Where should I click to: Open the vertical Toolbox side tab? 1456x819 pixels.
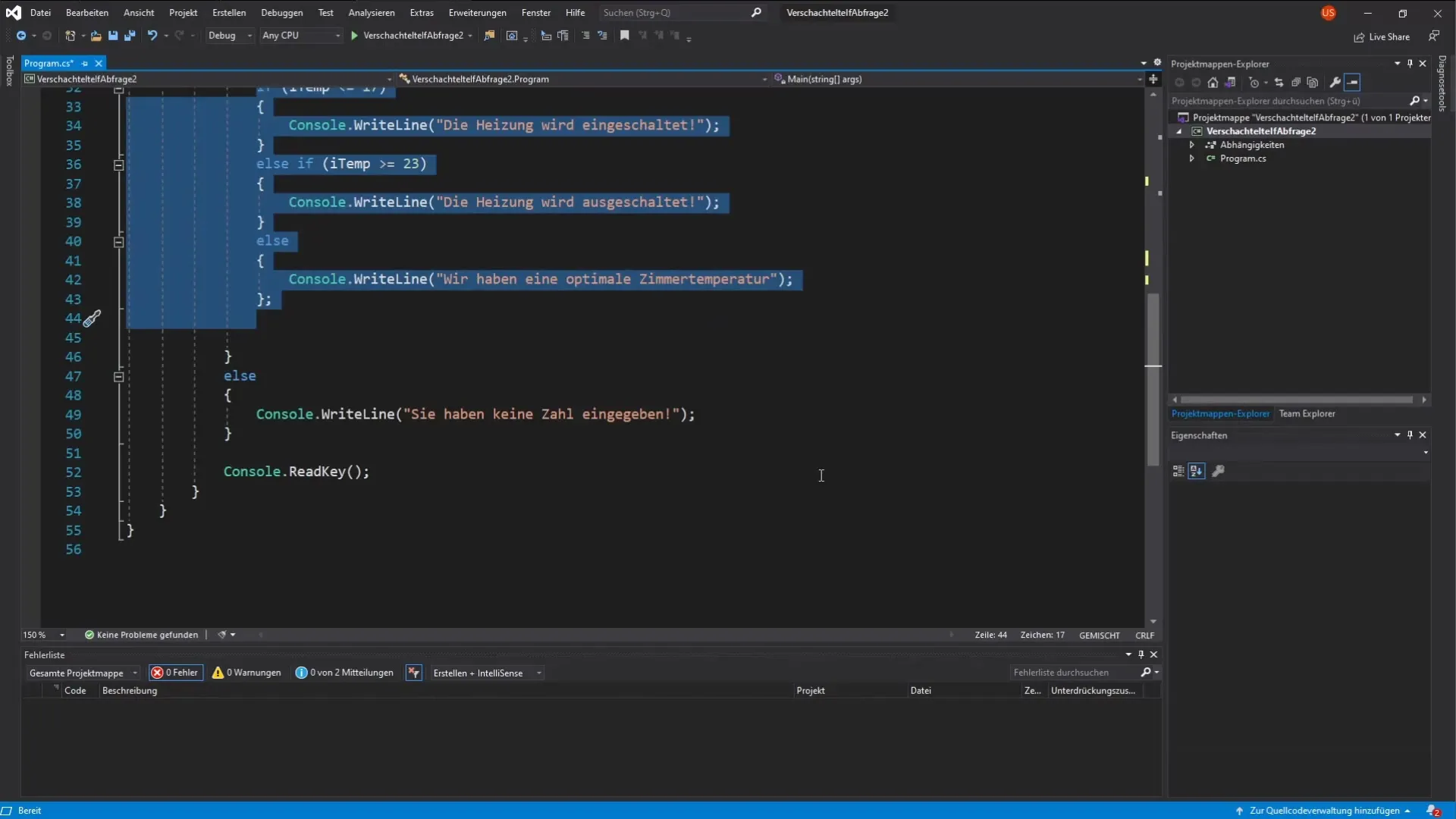[9, 71]
